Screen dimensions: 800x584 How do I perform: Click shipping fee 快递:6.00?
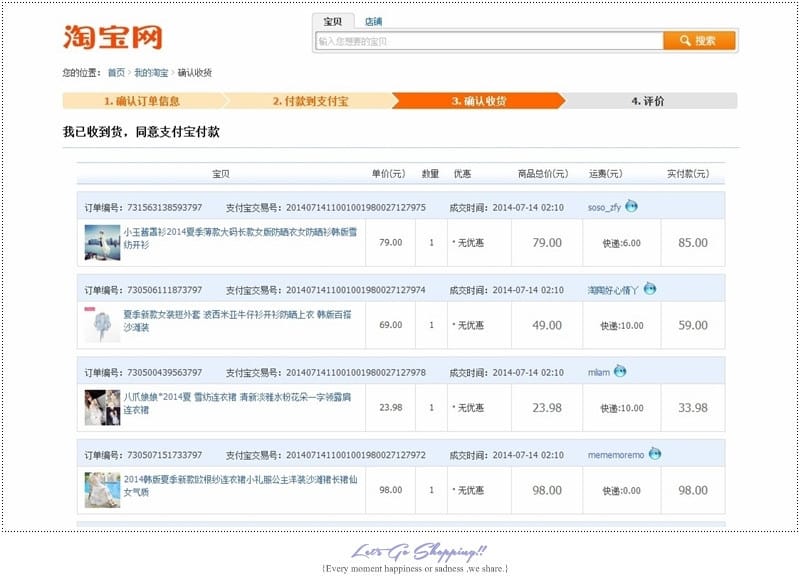621,243
